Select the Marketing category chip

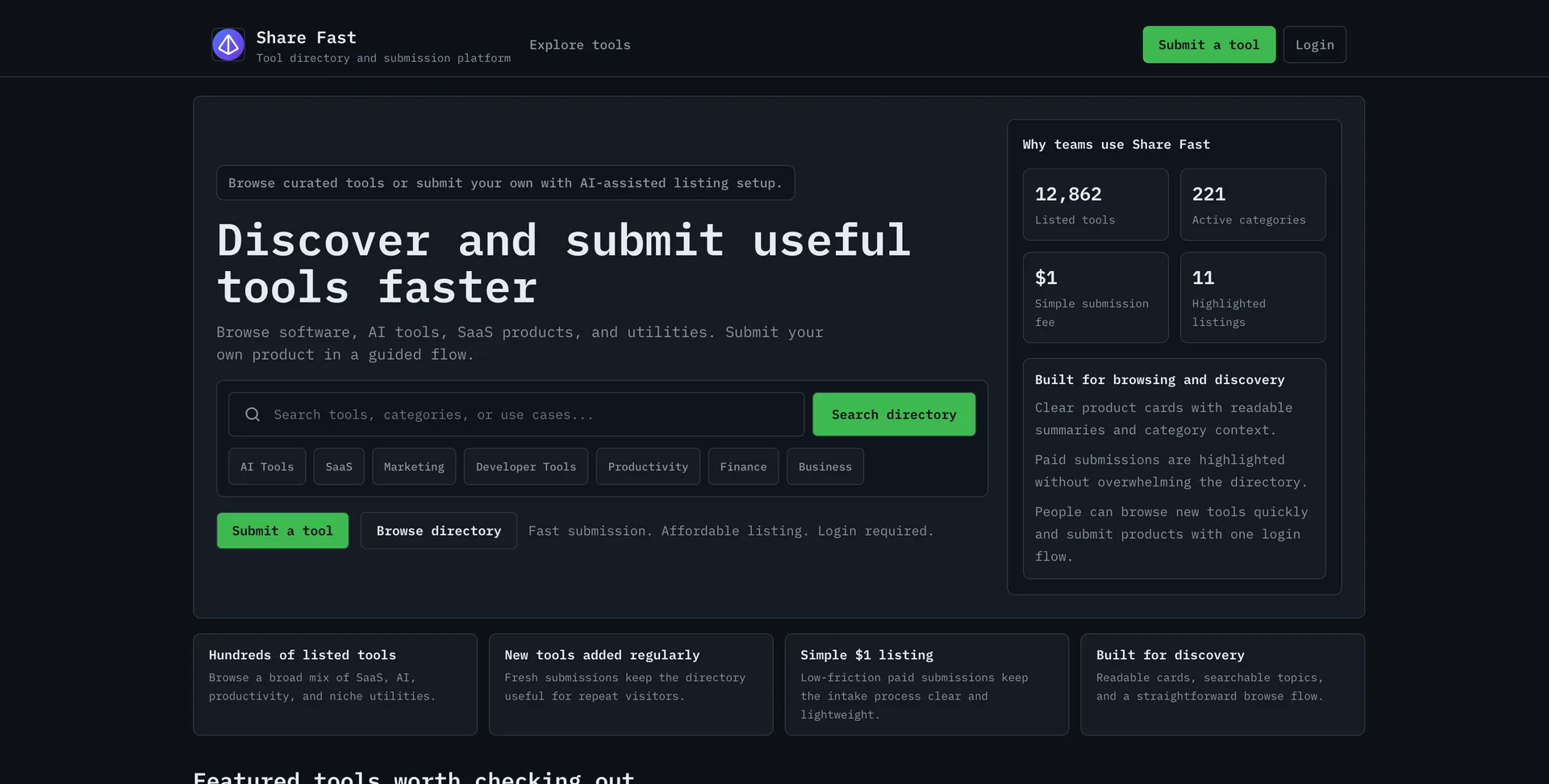[414, 467]
